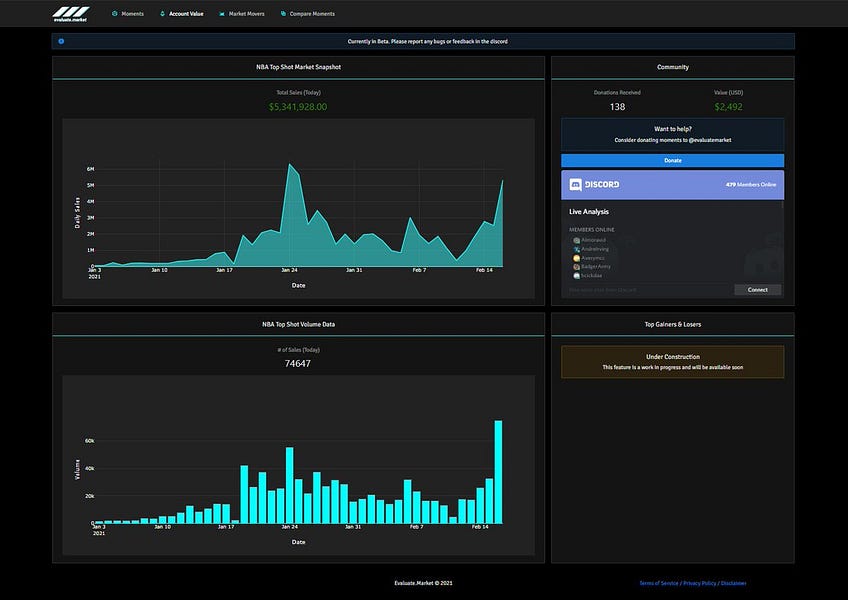Open the Privacy Policy link
The image size is (848, 600).
pyautogui.click(x=699, y=583)
